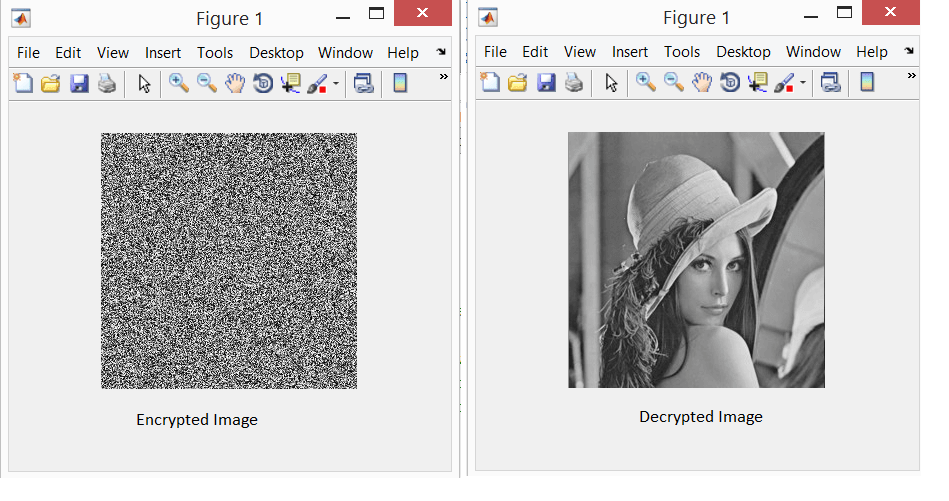Viewport: 949px width, 501px height.
Task: Open Edit menu in right window
Action: (535, 52)
